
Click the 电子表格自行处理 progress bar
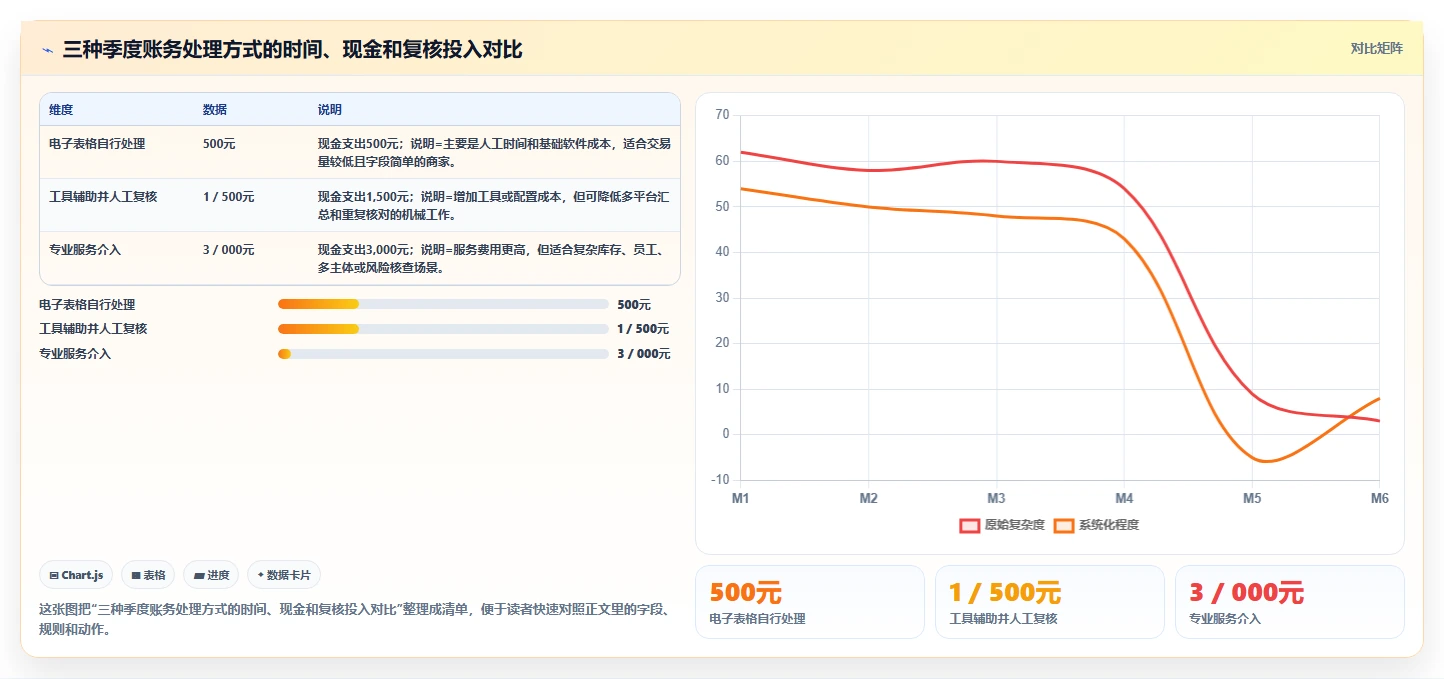[443, 304]
